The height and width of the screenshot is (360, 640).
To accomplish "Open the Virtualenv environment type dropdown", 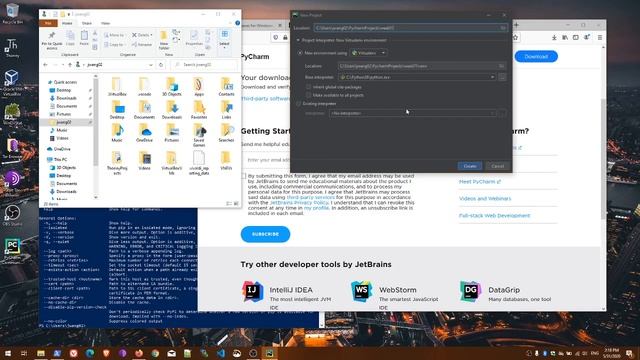I will (369, 53).
